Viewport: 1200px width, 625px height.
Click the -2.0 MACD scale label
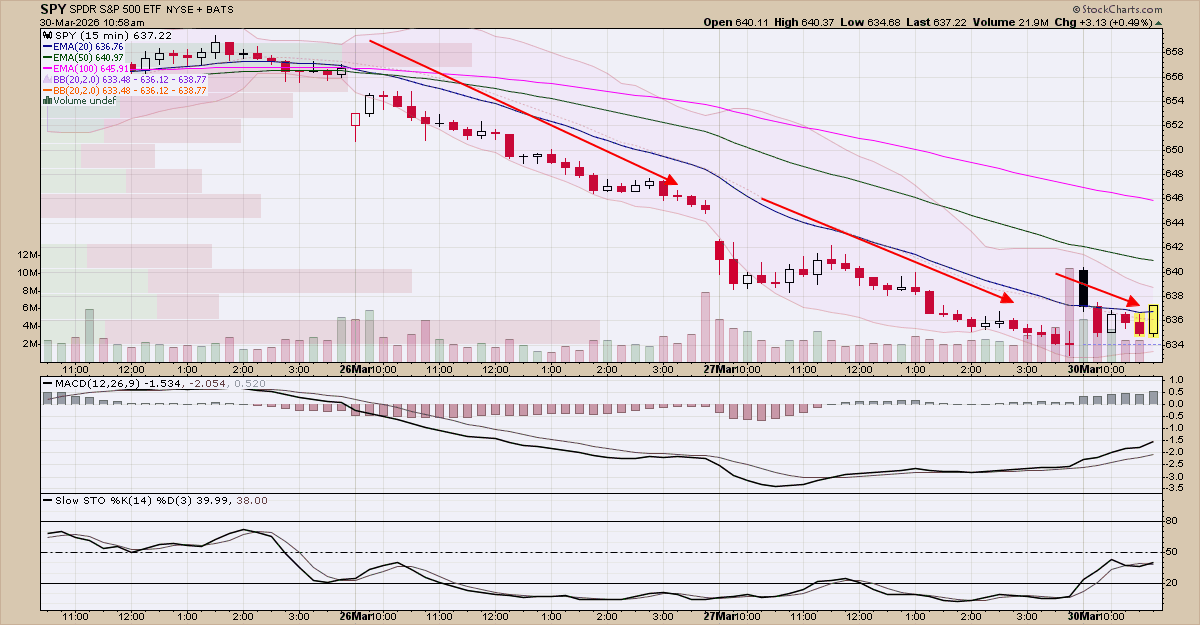1173,452
